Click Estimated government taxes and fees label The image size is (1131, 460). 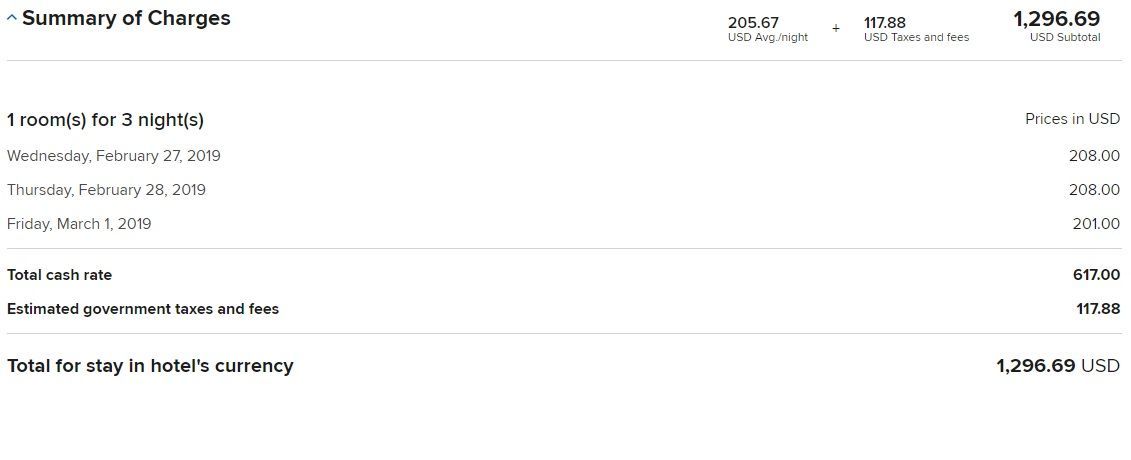143,309
